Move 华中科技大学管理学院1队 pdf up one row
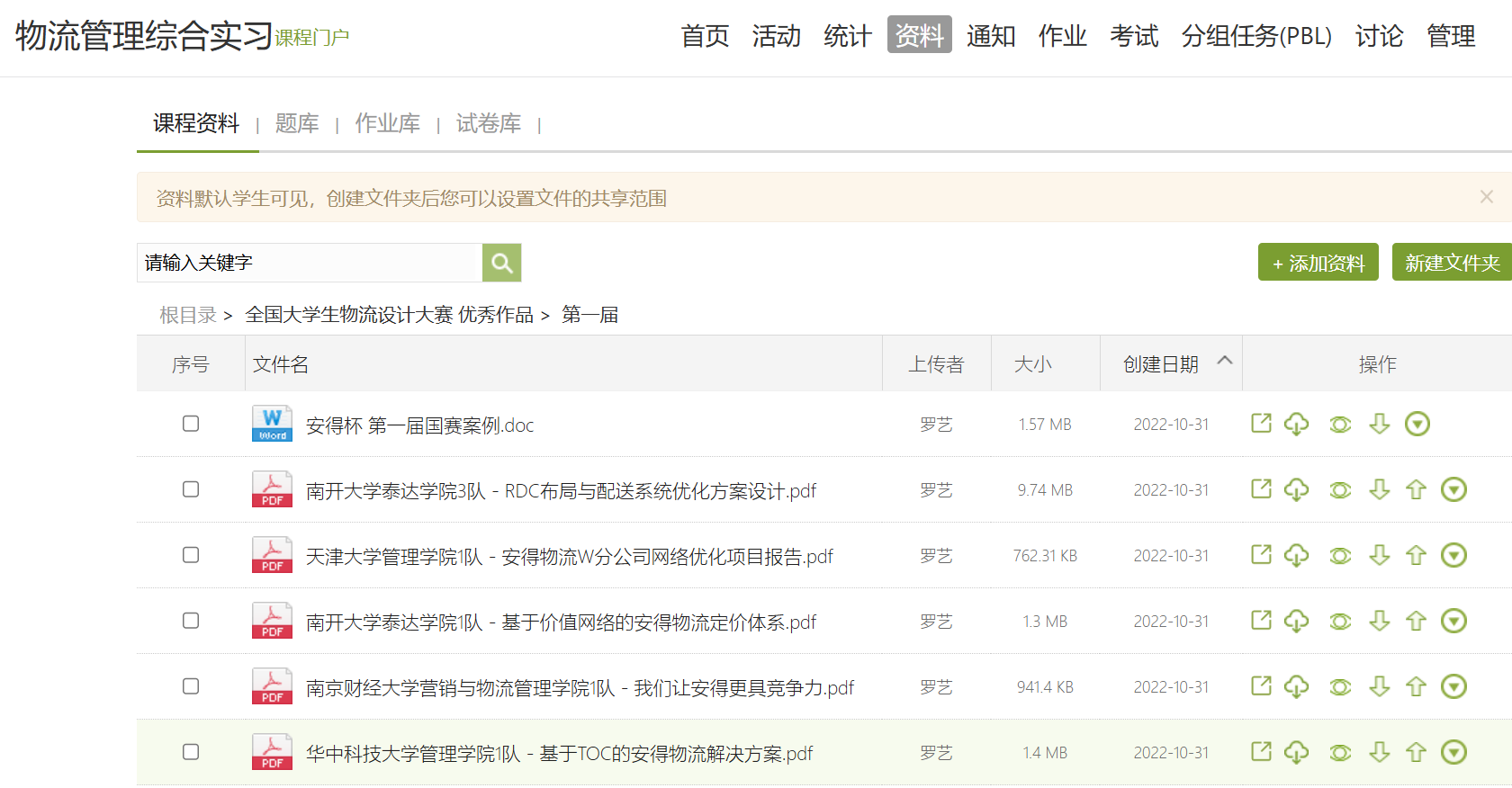 point(1416,752)
